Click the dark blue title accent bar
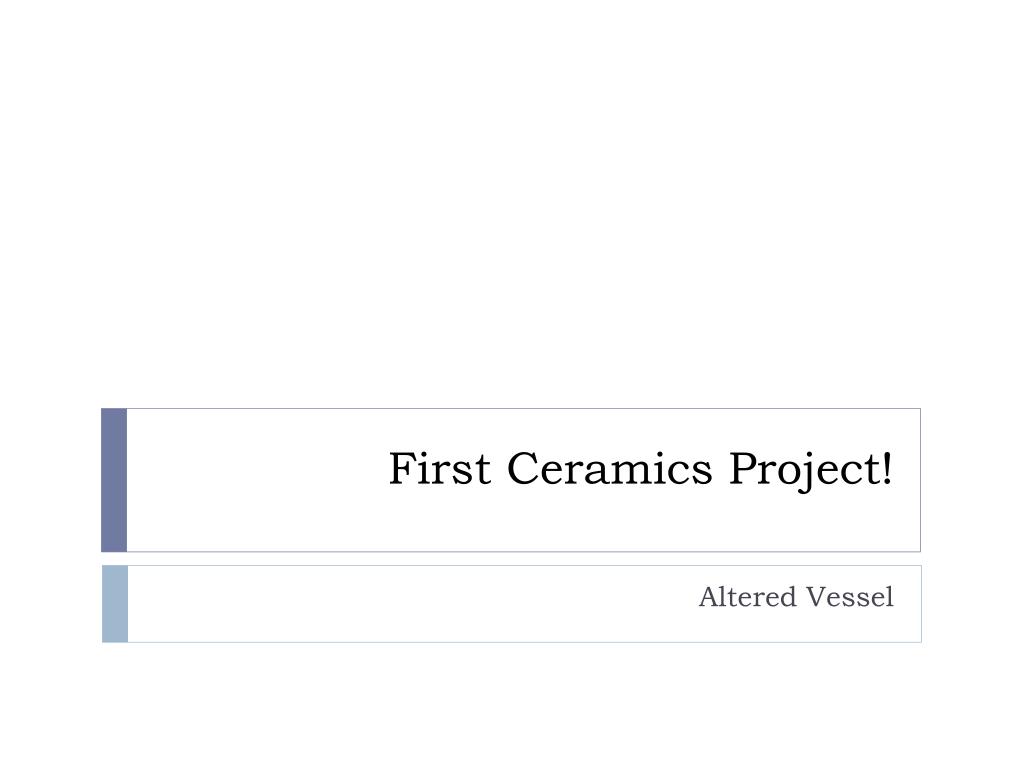 coord(114,480)
